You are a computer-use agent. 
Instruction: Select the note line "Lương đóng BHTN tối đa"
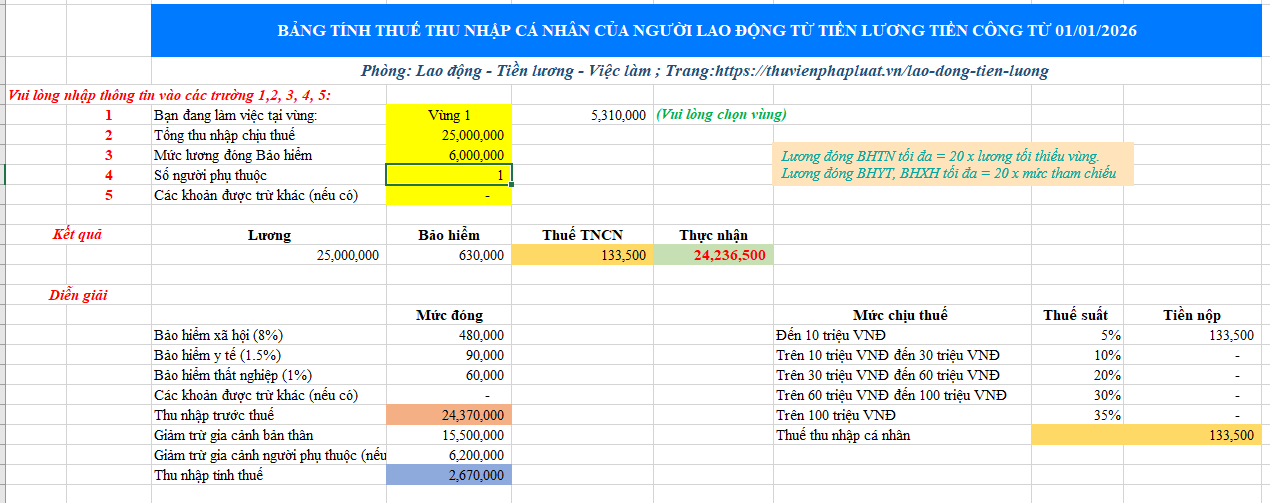tap(940, 156)
